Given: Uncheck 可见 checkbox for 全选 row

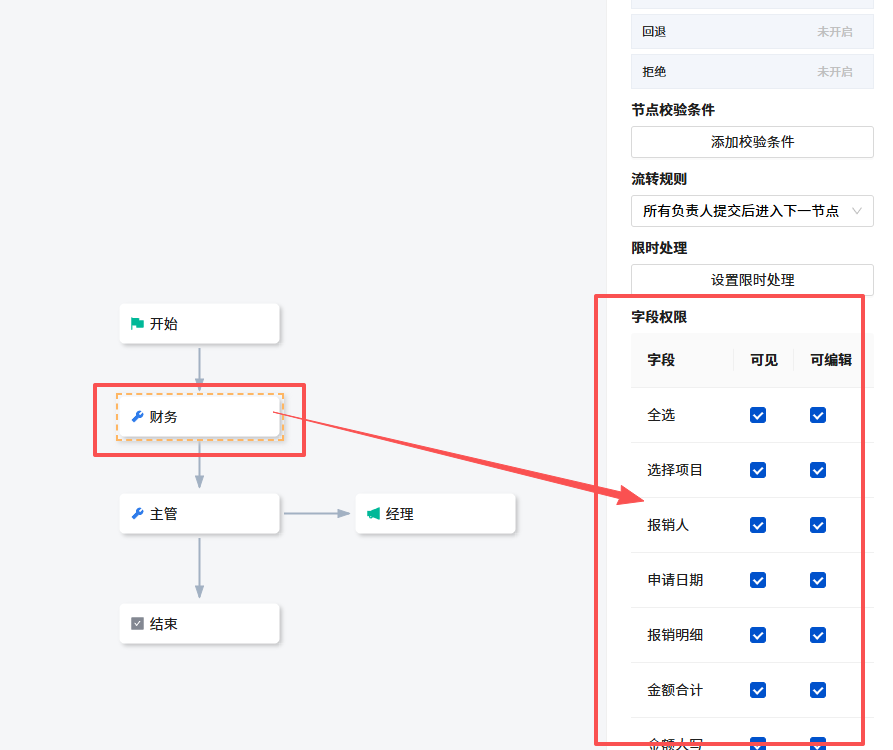Looking at the screenshot, I should point(758,415).
